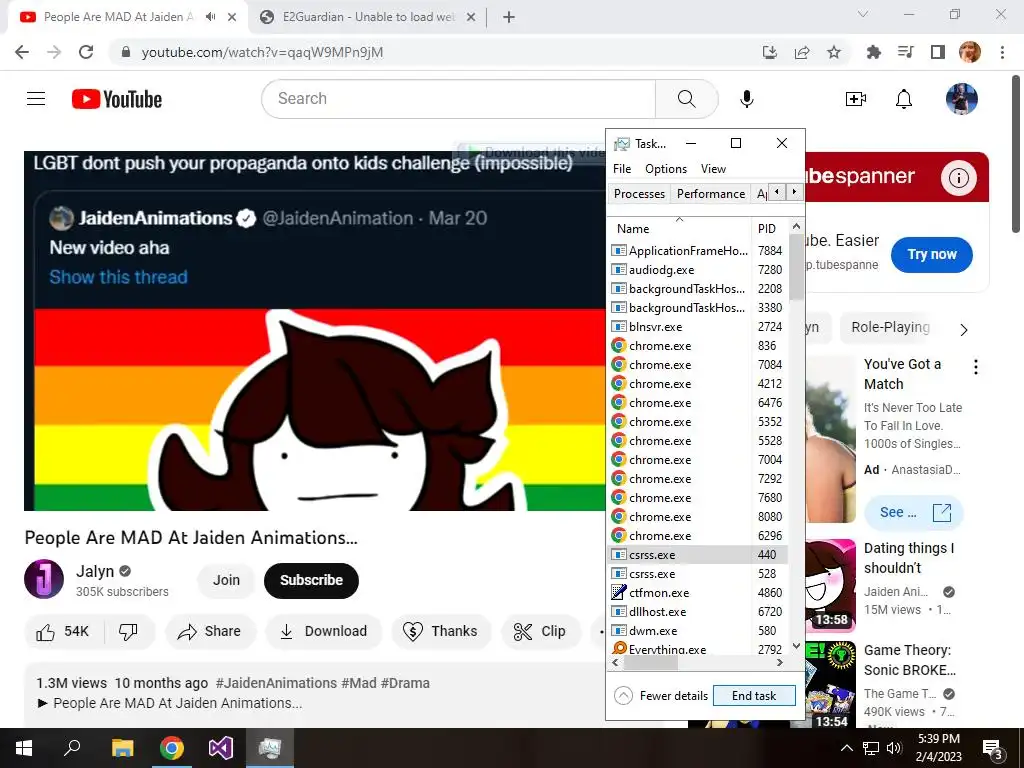Select the audiodg.exe process row

[697, 269]
